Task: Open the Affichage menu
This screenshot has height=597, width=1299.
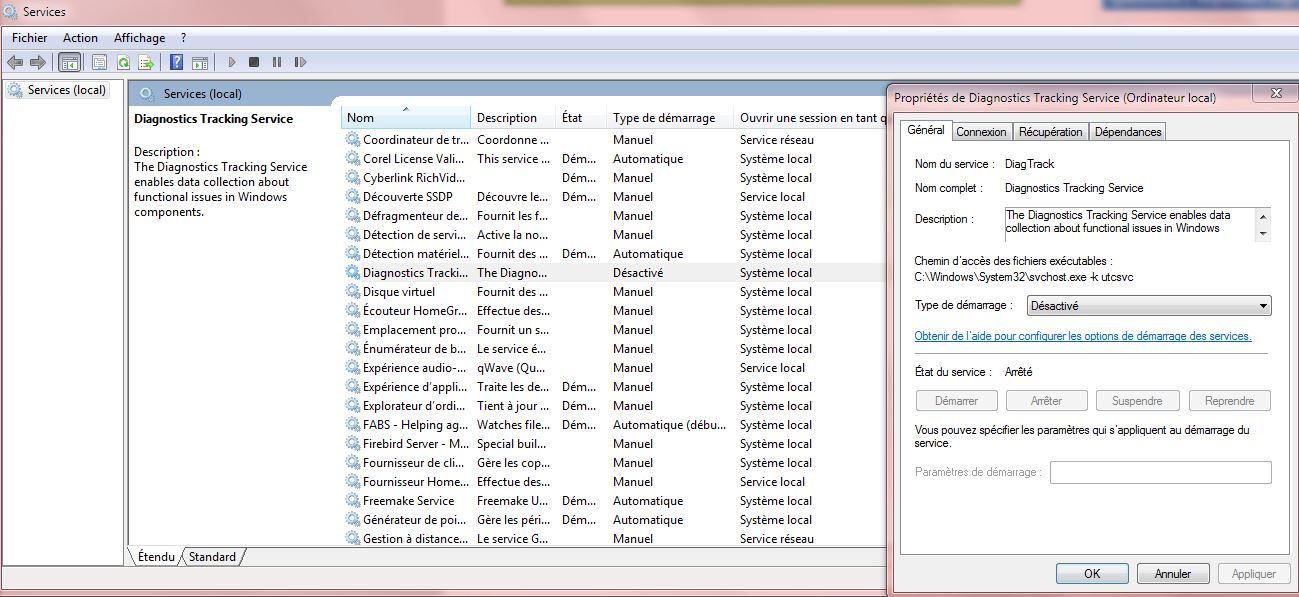Action: (139, 38)
